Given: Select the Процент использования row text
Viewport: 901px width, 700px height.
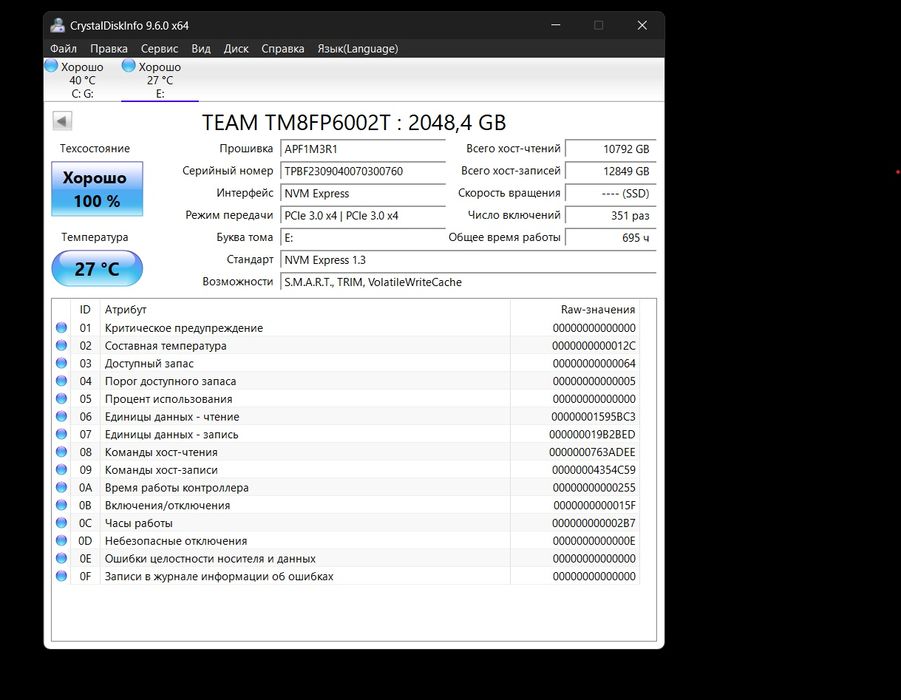Looking at the screenshot, I should click(168, 399).
